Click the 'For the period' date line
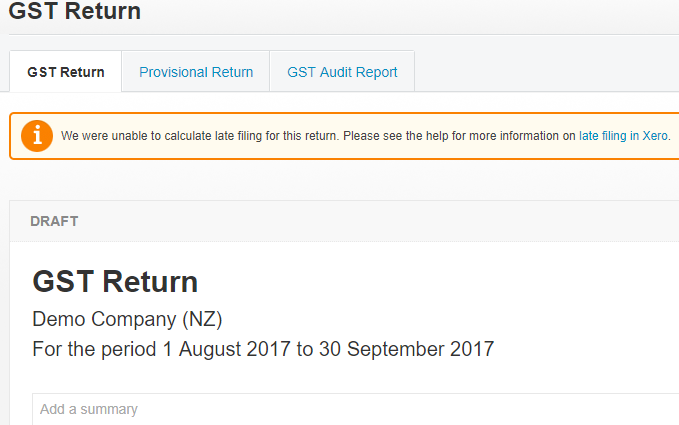679x425 pixels. click(x=263, y=349)
